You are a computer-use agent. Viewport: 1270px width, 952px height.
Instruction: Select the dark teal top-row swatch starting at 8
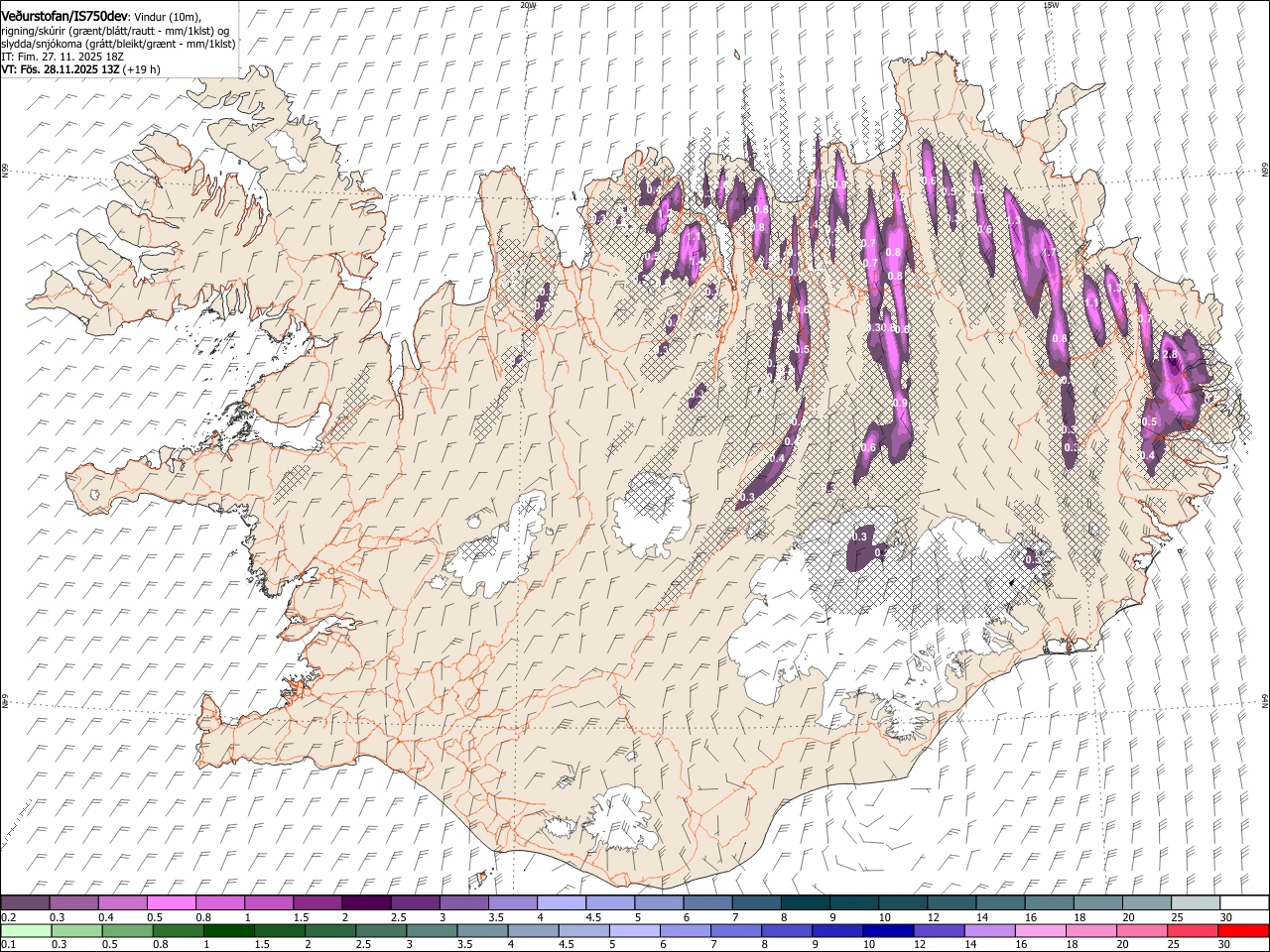[804, 903]
